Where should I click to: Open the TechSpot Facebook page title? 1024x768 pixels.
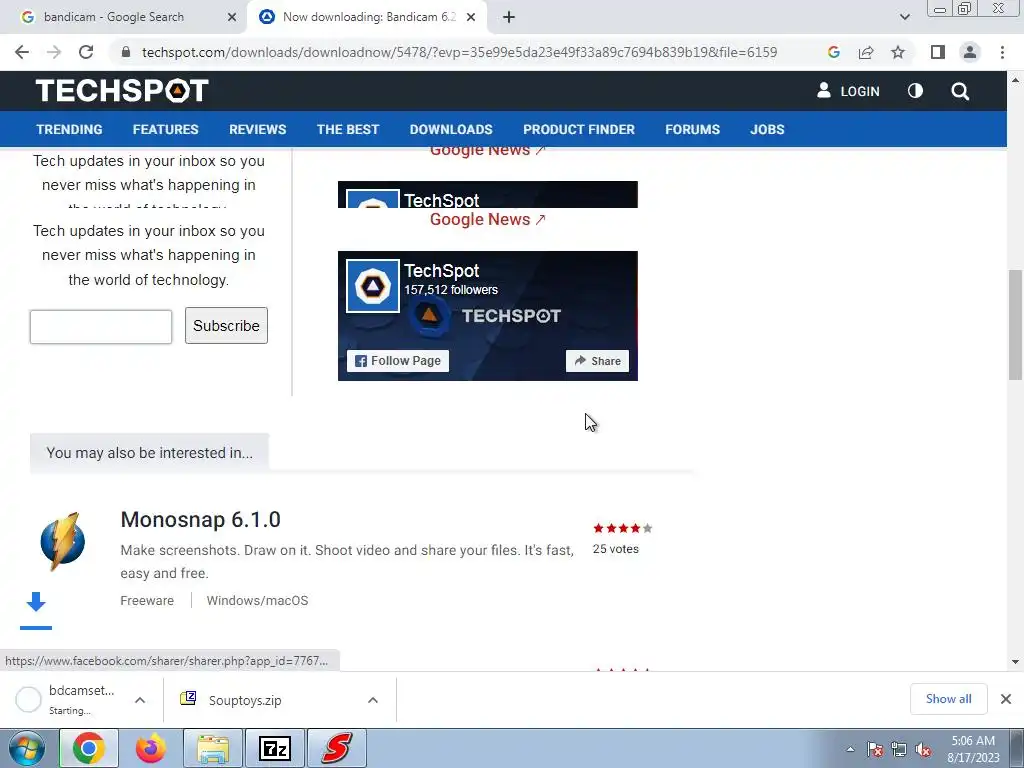pos(441,270)
